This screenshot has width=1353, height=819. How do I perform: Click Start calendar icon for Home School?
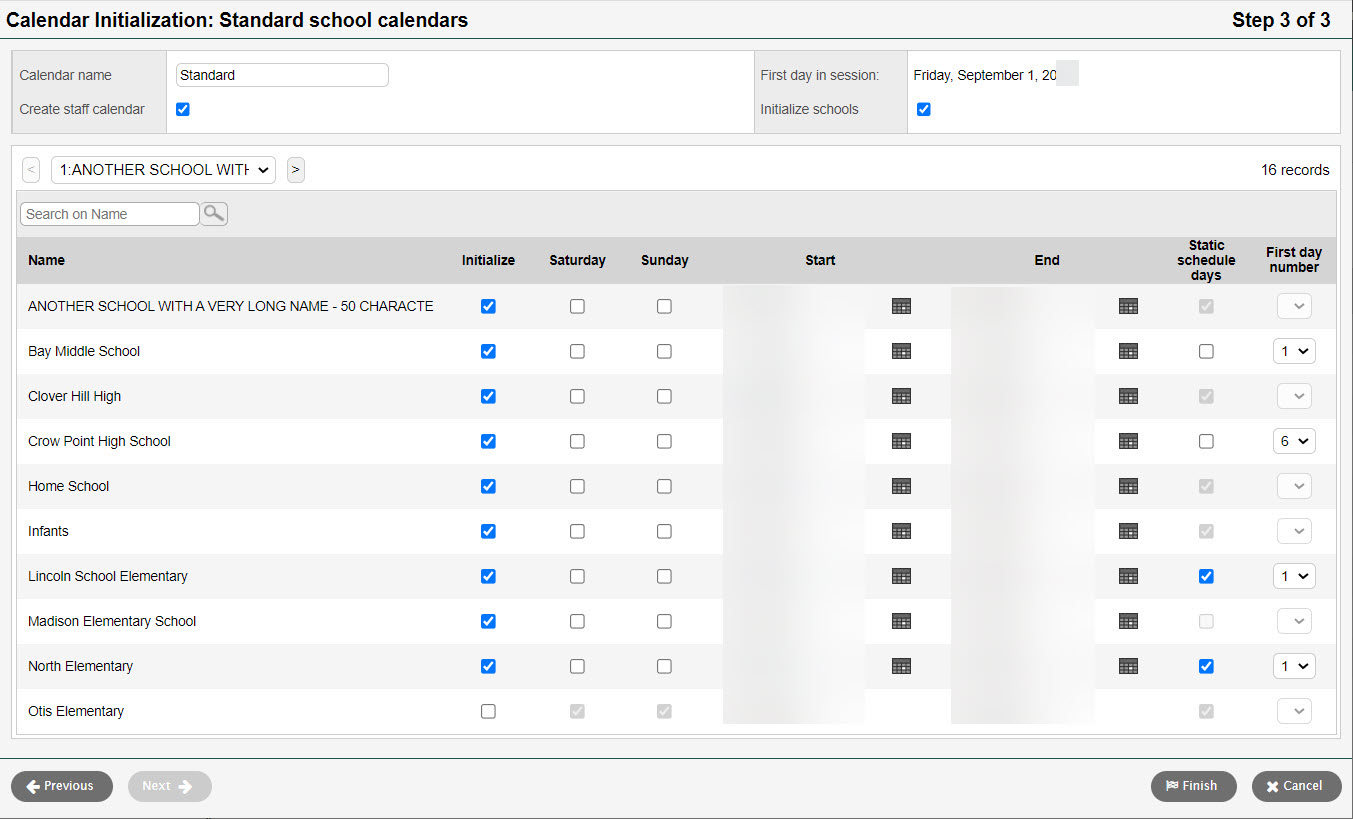pos(901,486)
